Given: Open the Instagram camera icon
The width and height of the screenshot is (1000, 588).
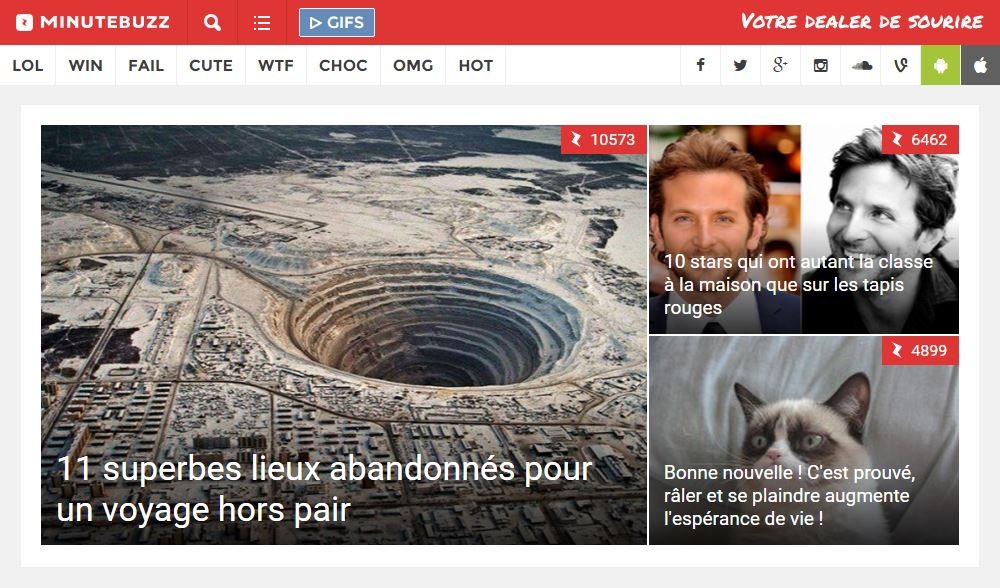Looking at the screenshot, I should pyautogui.click(x=820, y=65).
